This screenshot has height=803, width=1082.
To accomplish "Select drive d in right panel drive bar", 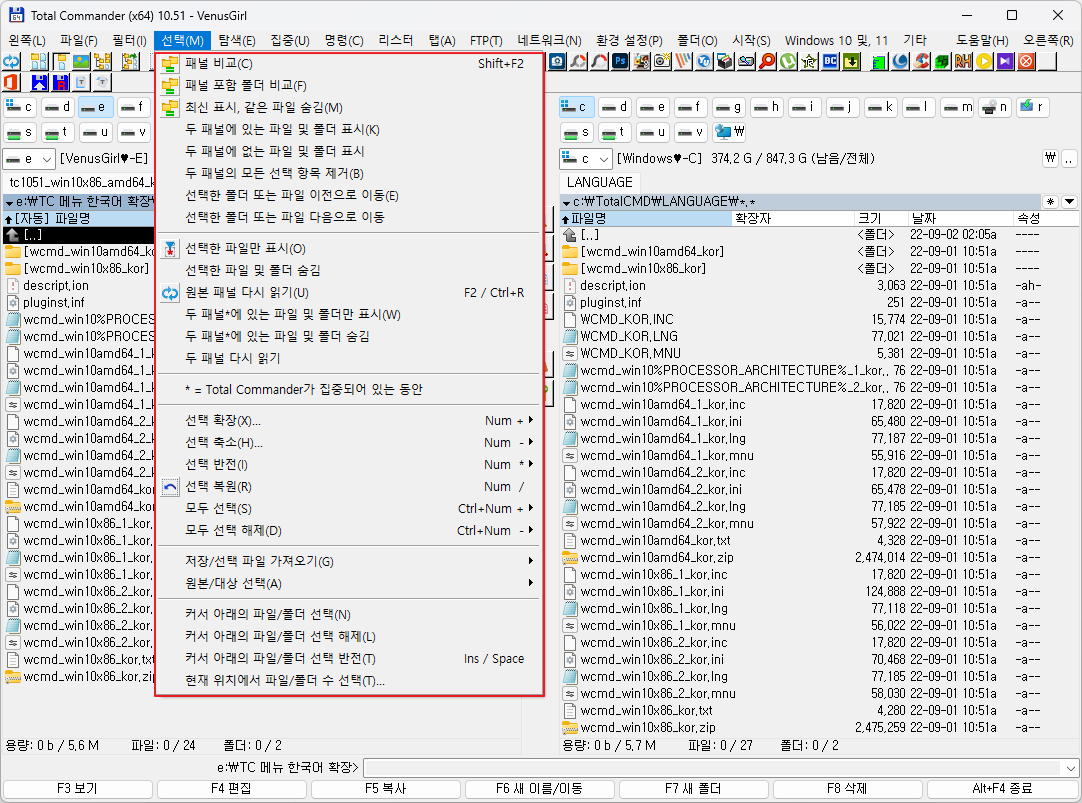I will point(614,107).
